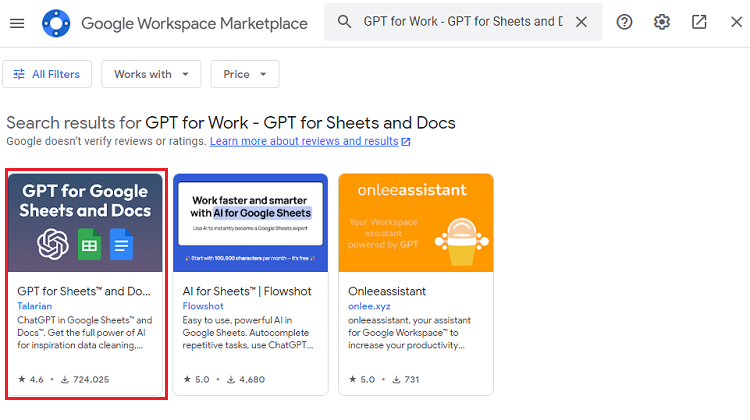
Task: Open the Help question mark icon
Action: (624, 22)
